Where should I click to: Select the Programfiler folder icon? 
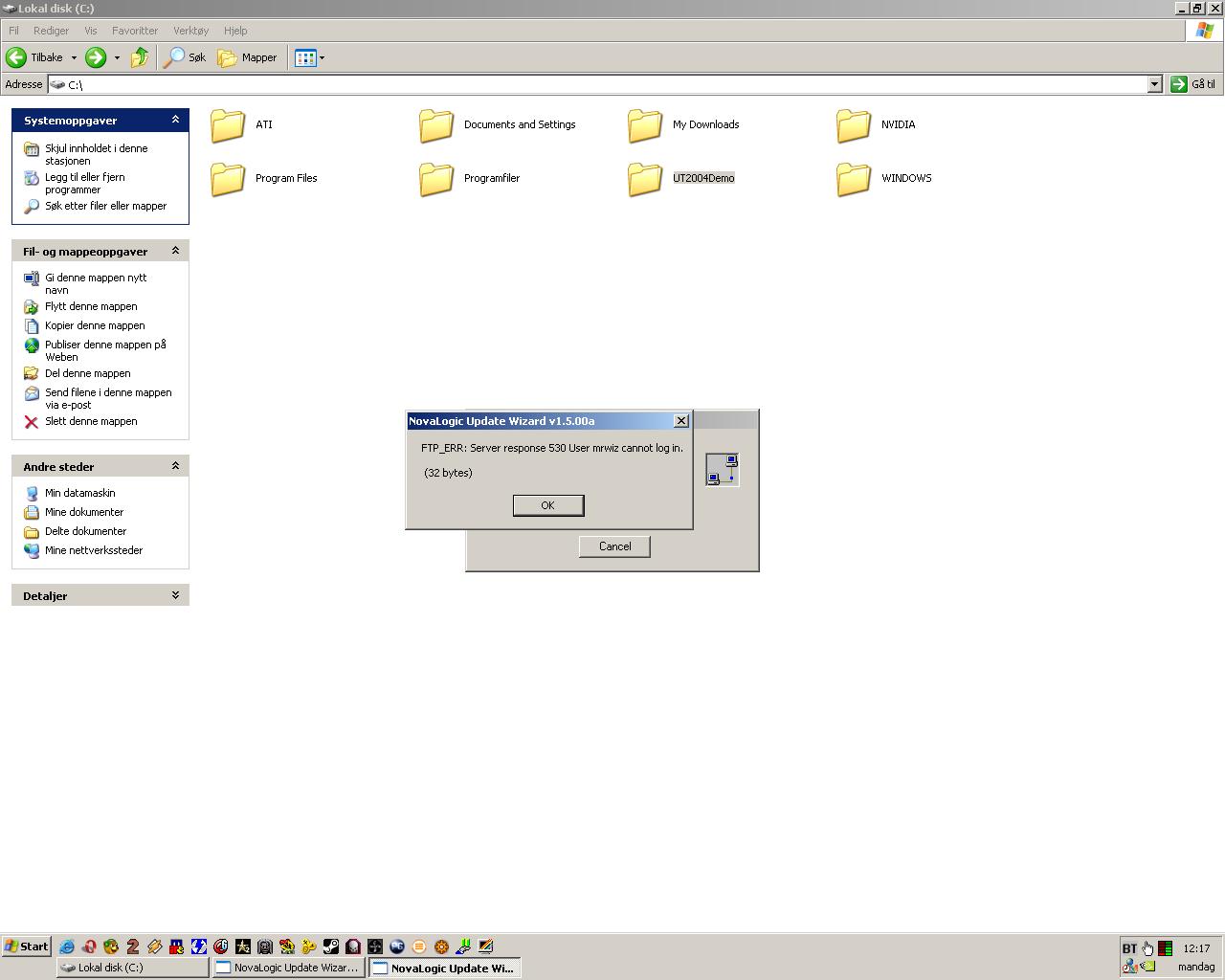(x=436, y=178)
